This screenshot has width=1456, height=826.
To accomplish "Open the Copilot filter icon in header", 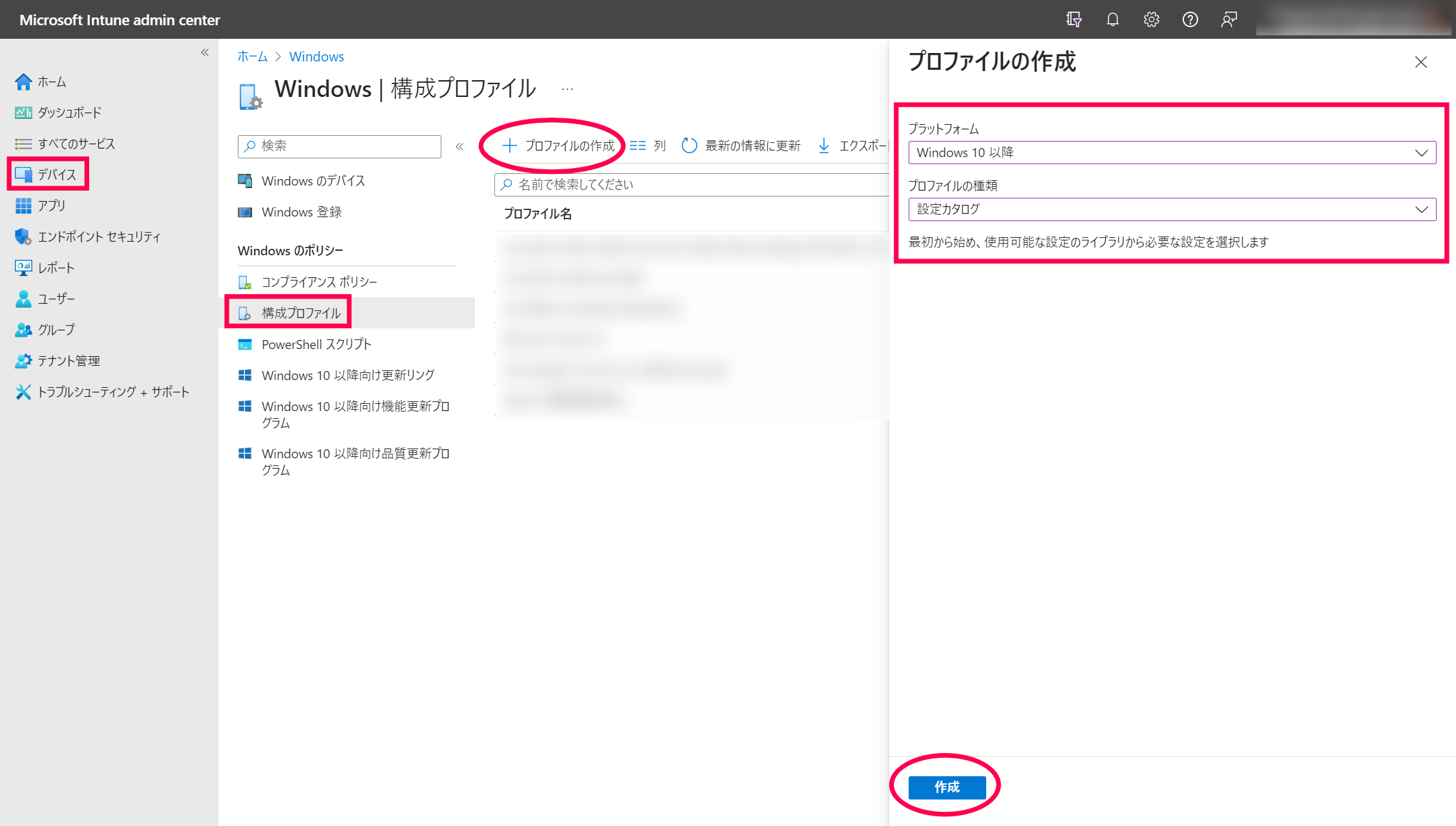I will point(1073,19).
